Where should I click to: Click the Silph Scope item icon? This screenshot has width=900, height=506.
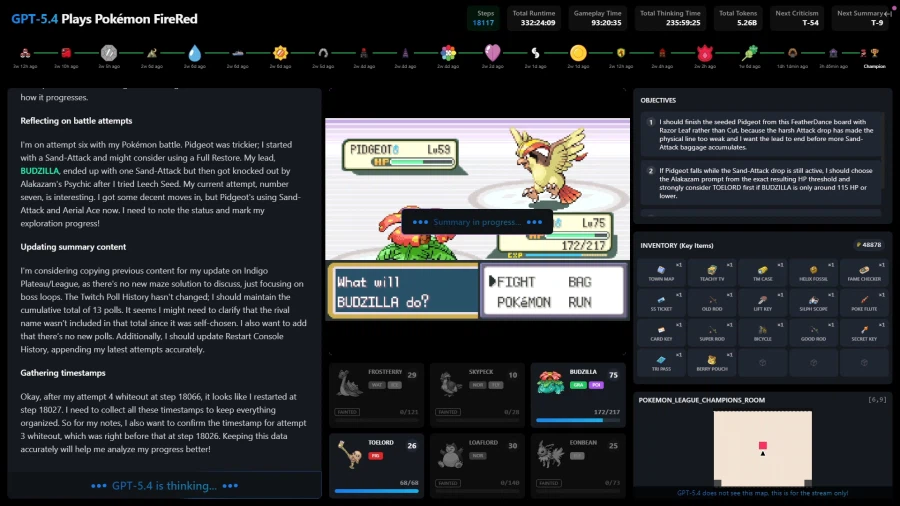click(x=812, y=302)
